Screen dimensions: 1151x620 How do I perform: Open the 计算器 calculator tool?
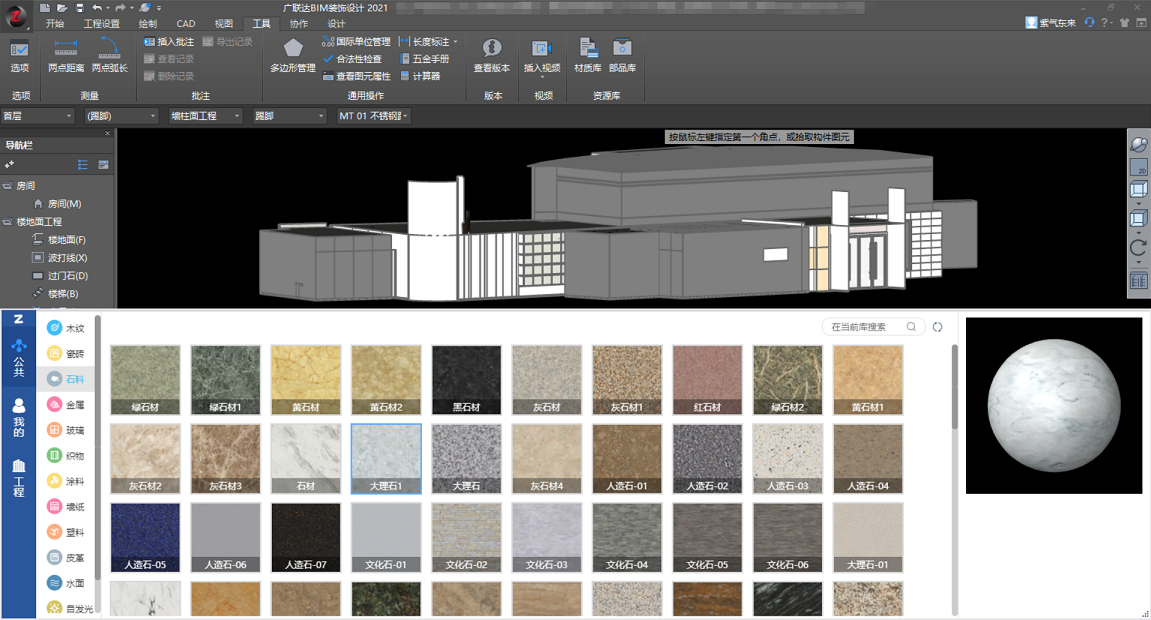pos(419,76)
